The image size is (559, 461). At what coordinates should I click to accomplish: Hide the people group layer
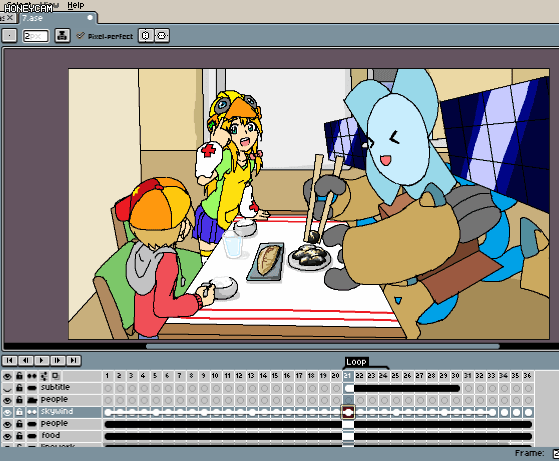7,400
